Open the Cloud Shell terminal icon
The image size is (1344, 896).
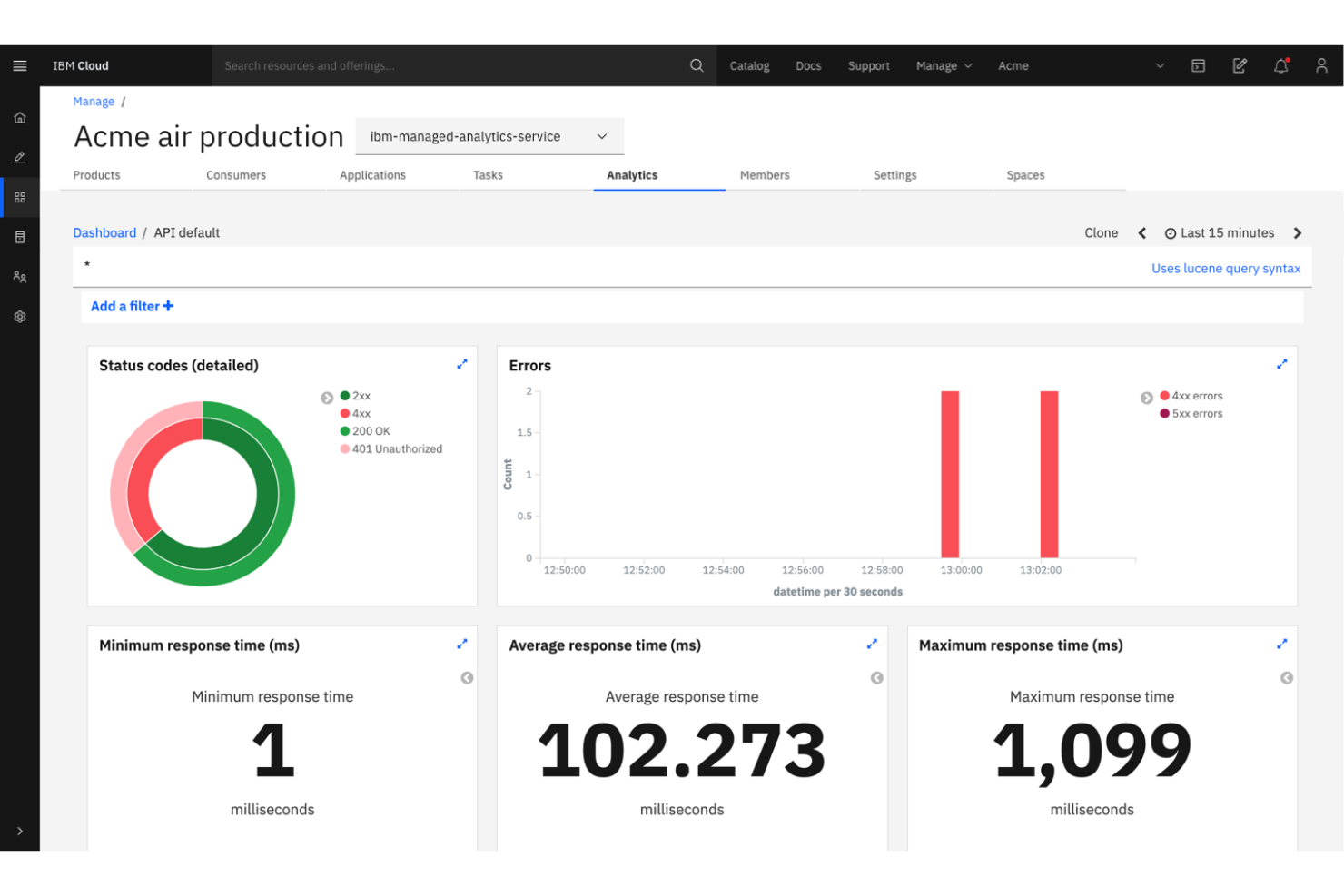1198,65
